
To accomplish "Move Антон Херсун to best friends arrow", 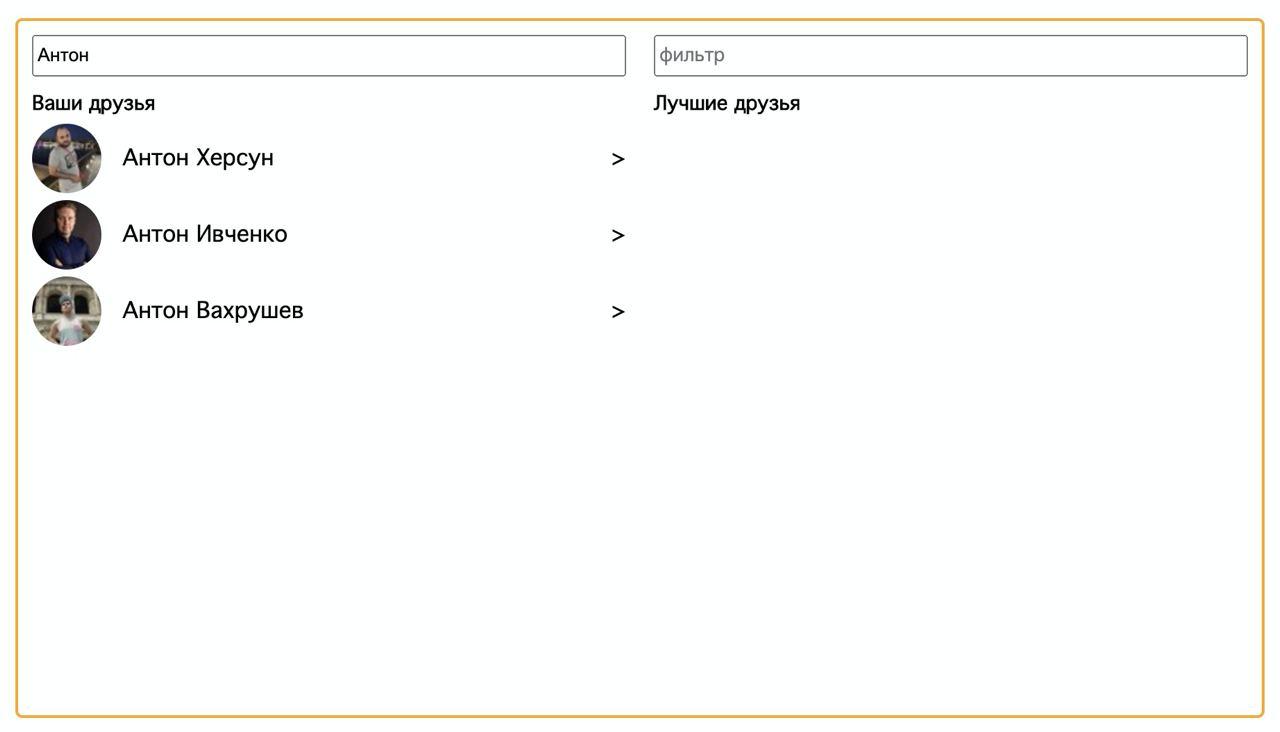I will click(618, 159).
